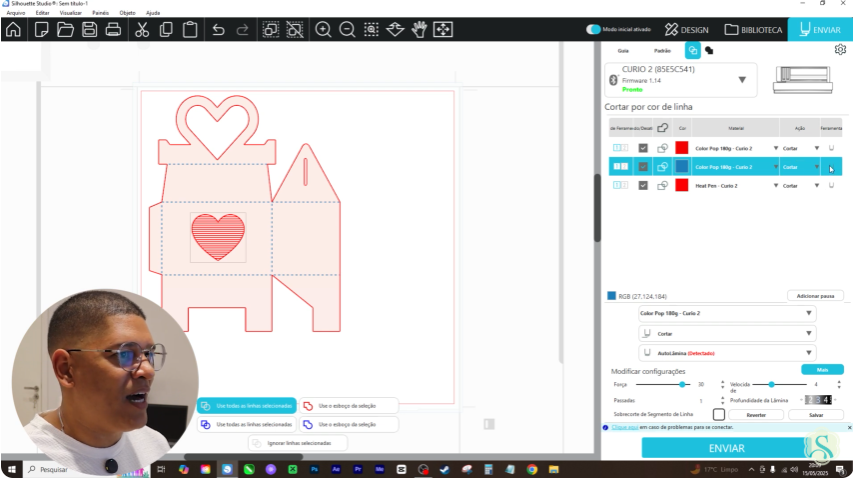
Task: Activate the zoom-to-selection tool
Action: [371, 29]
